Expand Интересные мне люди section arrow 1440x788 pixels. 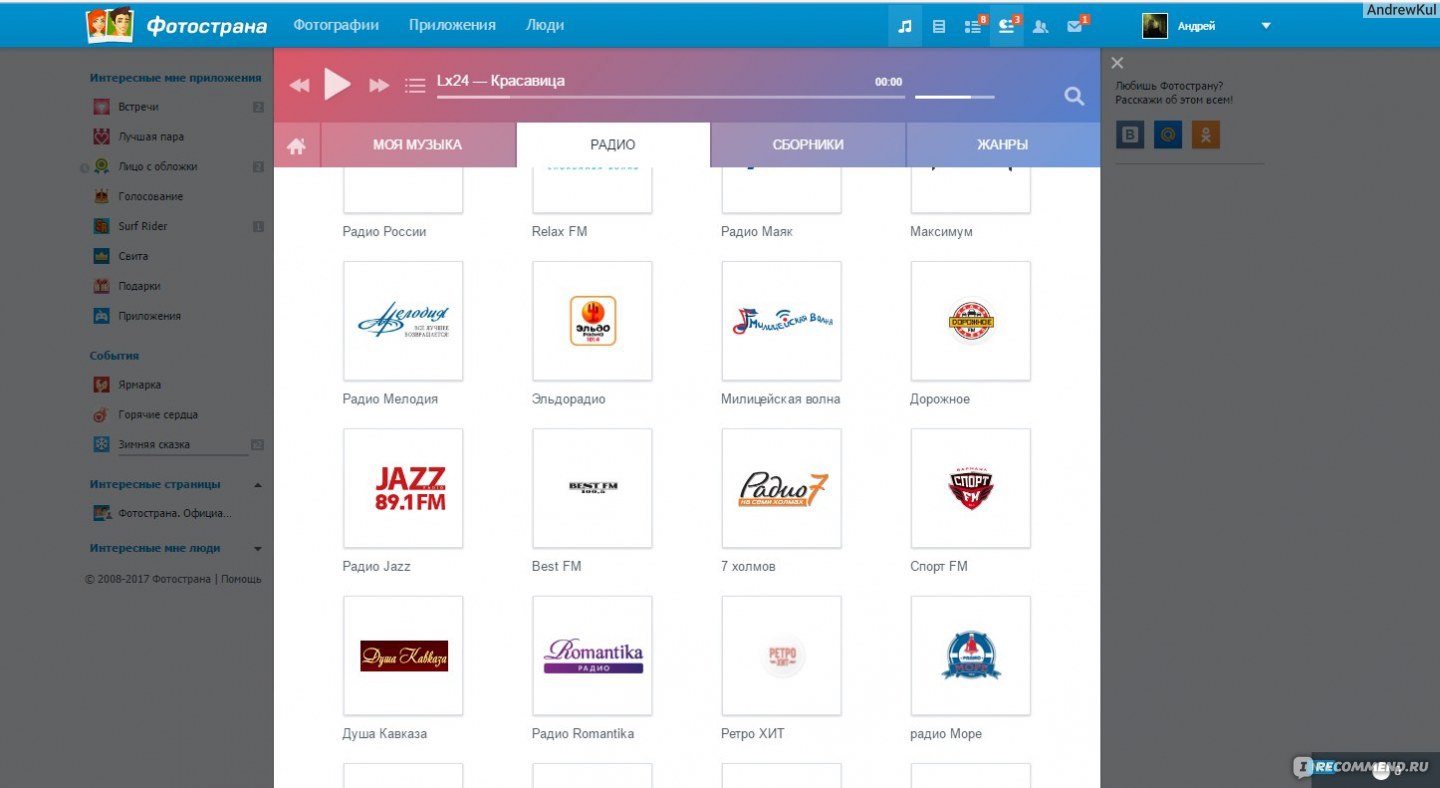[258, 549]
